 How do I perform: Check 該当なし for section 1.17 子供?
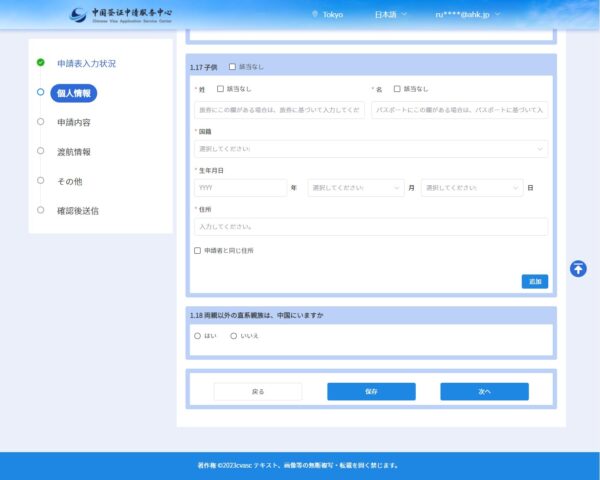click(233, 67)
